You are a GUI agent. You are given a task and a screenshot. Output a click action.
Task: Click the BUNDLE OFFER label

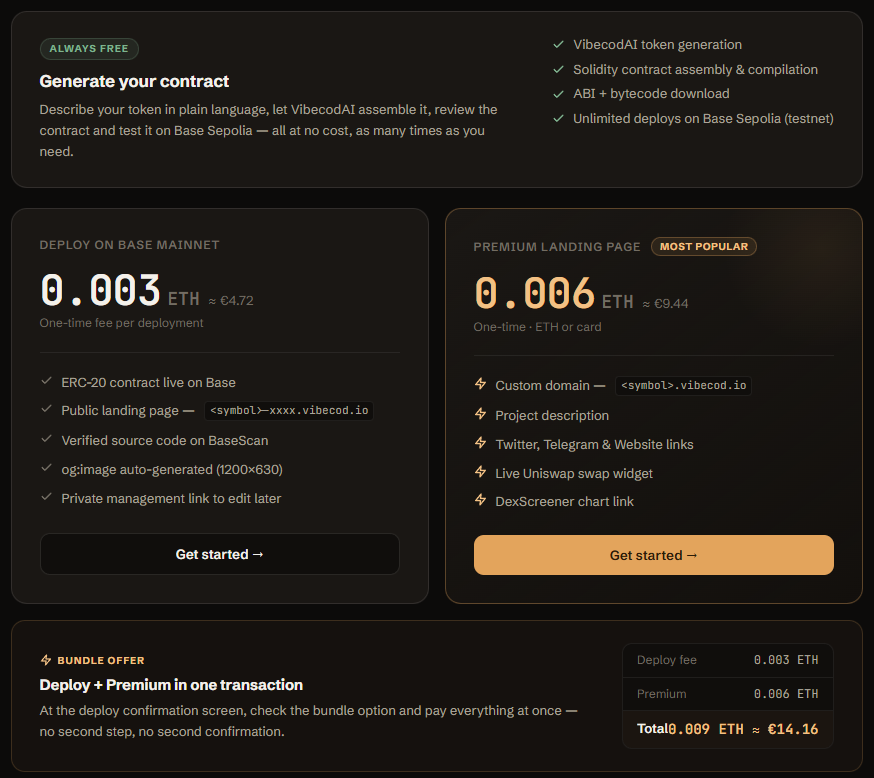point(101,660)
